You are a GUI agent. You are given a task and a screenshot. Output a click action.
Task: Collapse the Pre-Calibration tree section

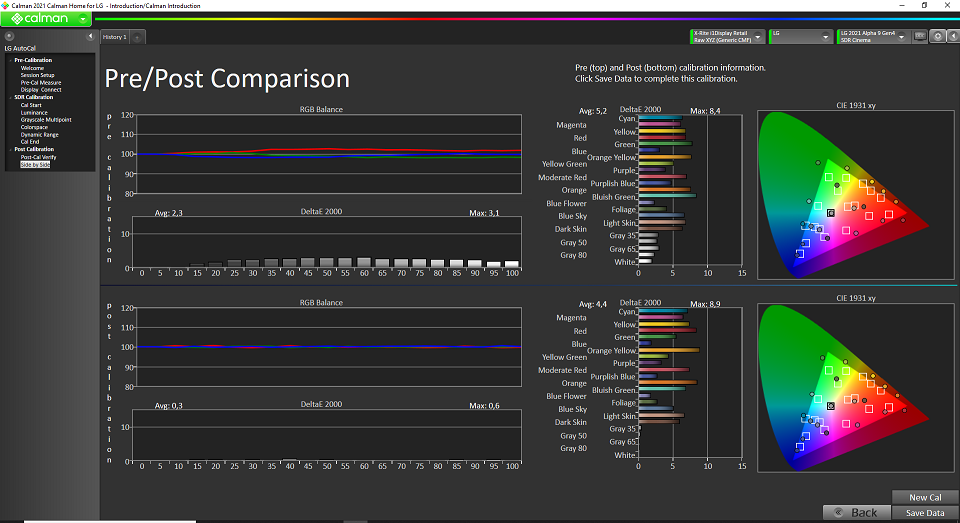(x=10, y=60)
